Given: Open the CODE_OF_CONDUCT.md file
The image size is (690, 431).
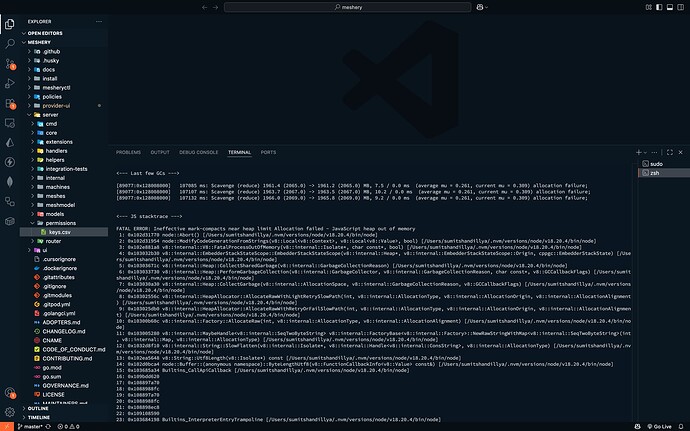Looking at the screenshot, I should (x=64, y=349).
